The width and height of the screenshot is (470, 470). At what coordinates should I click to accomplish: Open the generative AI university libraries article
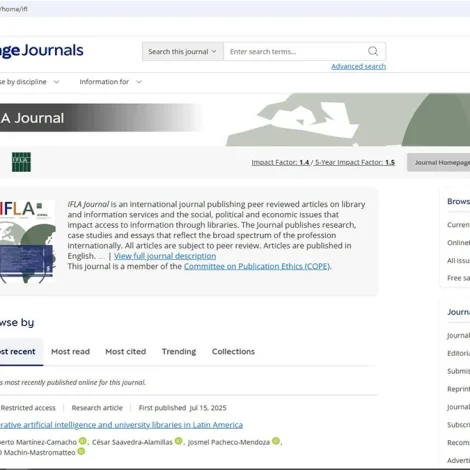coord(121,425)
